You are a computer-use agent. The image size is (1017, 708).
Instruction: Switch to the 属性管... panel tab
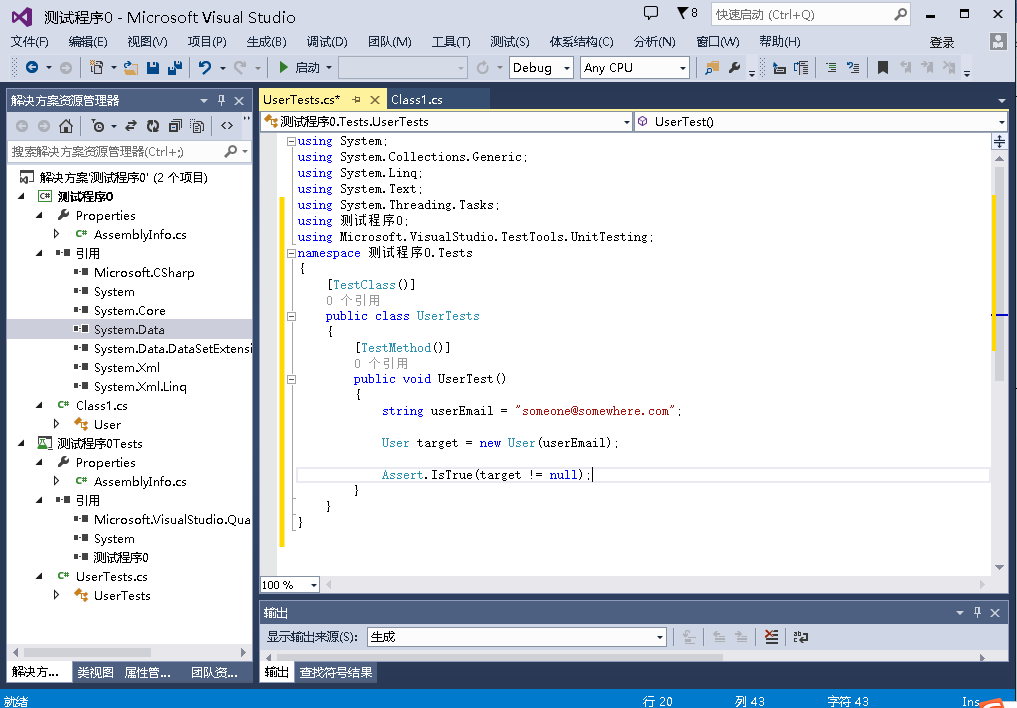pyautogui.click(x=147, y=672)
